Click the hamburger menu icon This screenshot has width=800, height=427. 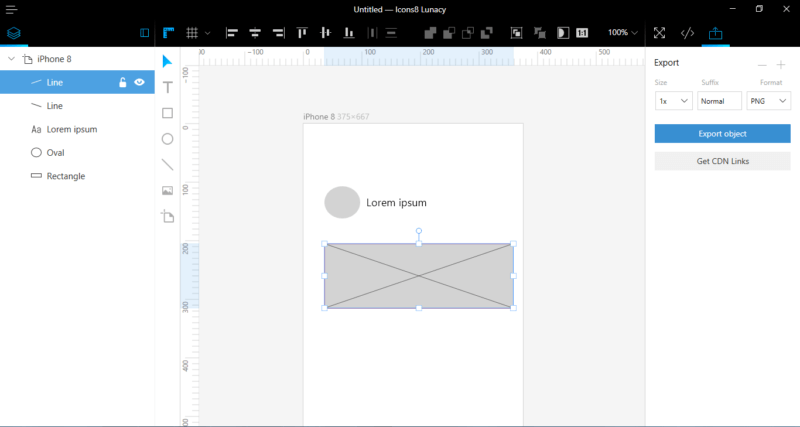point(12,9)
